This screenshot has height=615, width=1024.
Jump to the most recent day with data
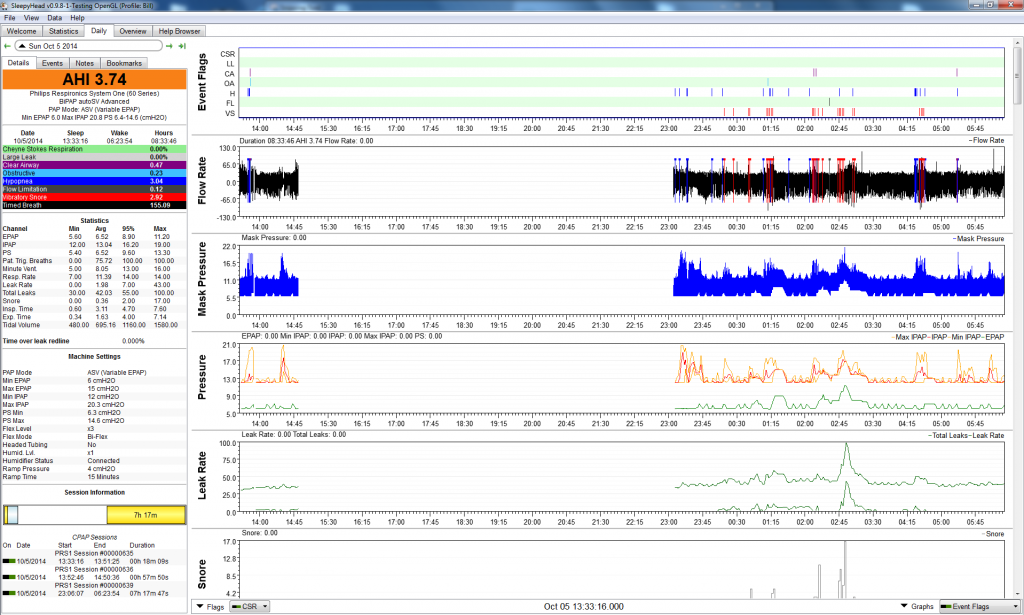183,46
